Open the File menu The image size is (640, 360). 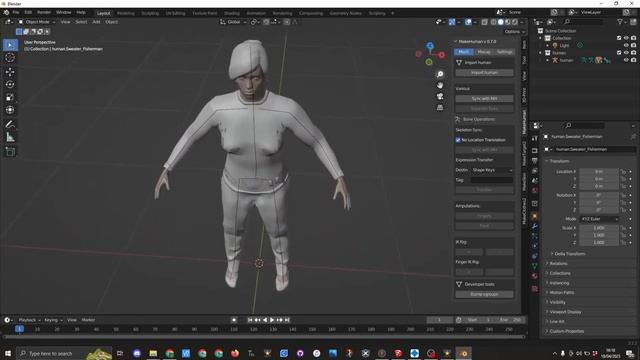point(16,13)
